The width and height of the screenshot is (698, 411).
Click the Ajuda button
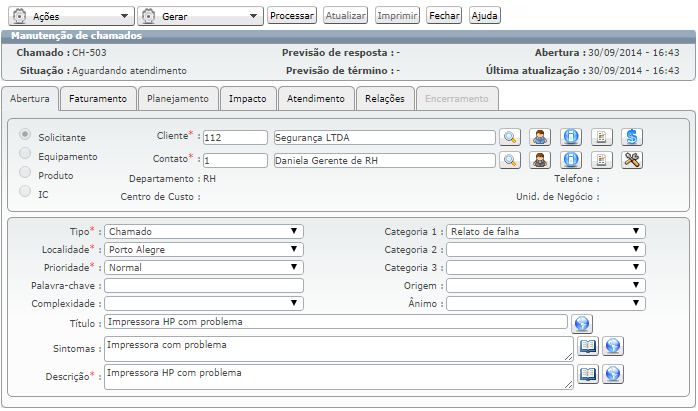tap(484, 16)
